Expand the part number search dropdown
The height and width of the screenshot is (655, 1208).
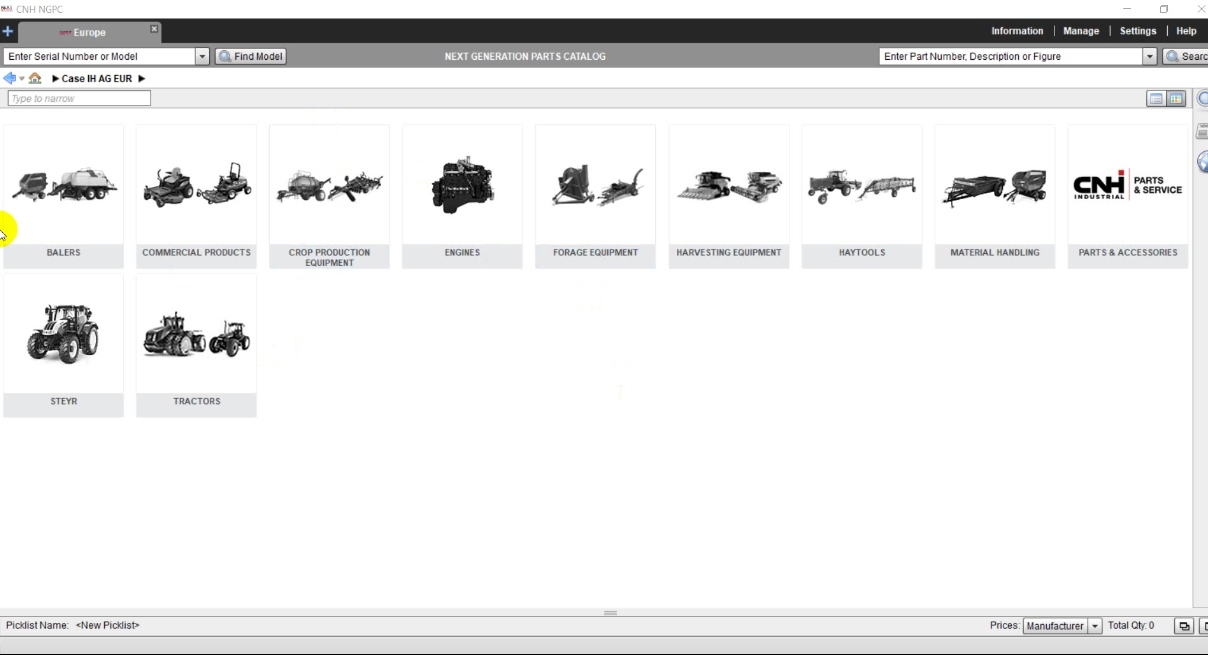tap(1149, 57)
